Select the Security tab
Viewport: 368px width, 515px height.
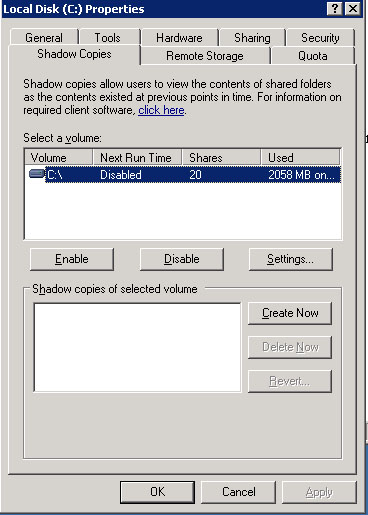coord(320,37)
